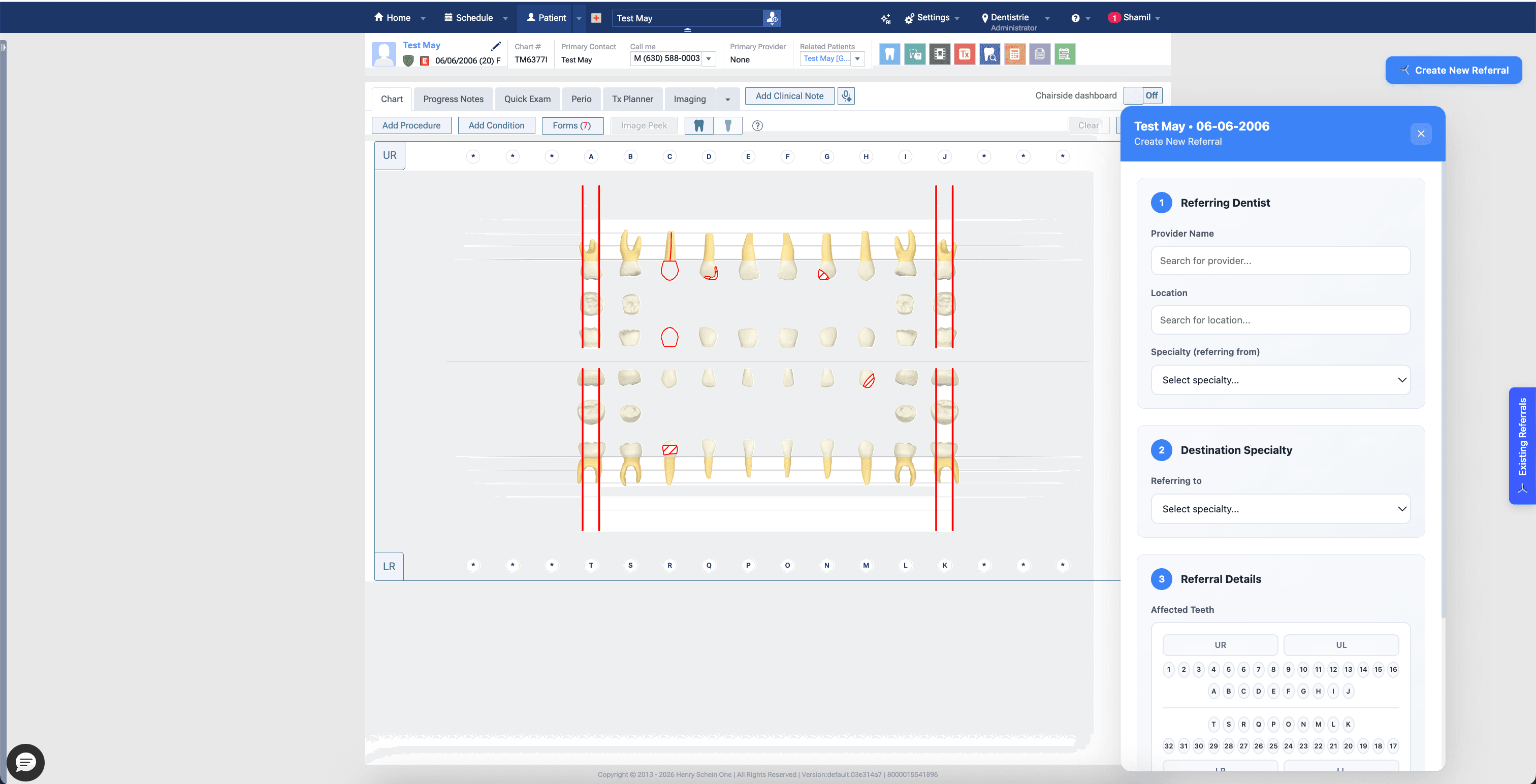The height and width of the screenshot is (784, 1536).
Task: Open the Existing Referrals side tab
Action: pos(1522,445)
